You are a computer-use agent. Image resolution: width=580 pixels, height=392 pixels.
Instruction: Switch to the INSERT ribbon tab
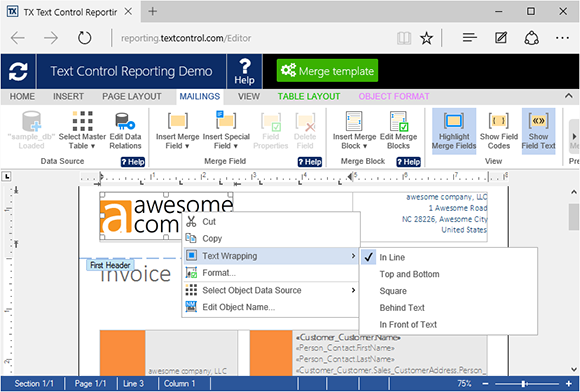tap(68, 97)
